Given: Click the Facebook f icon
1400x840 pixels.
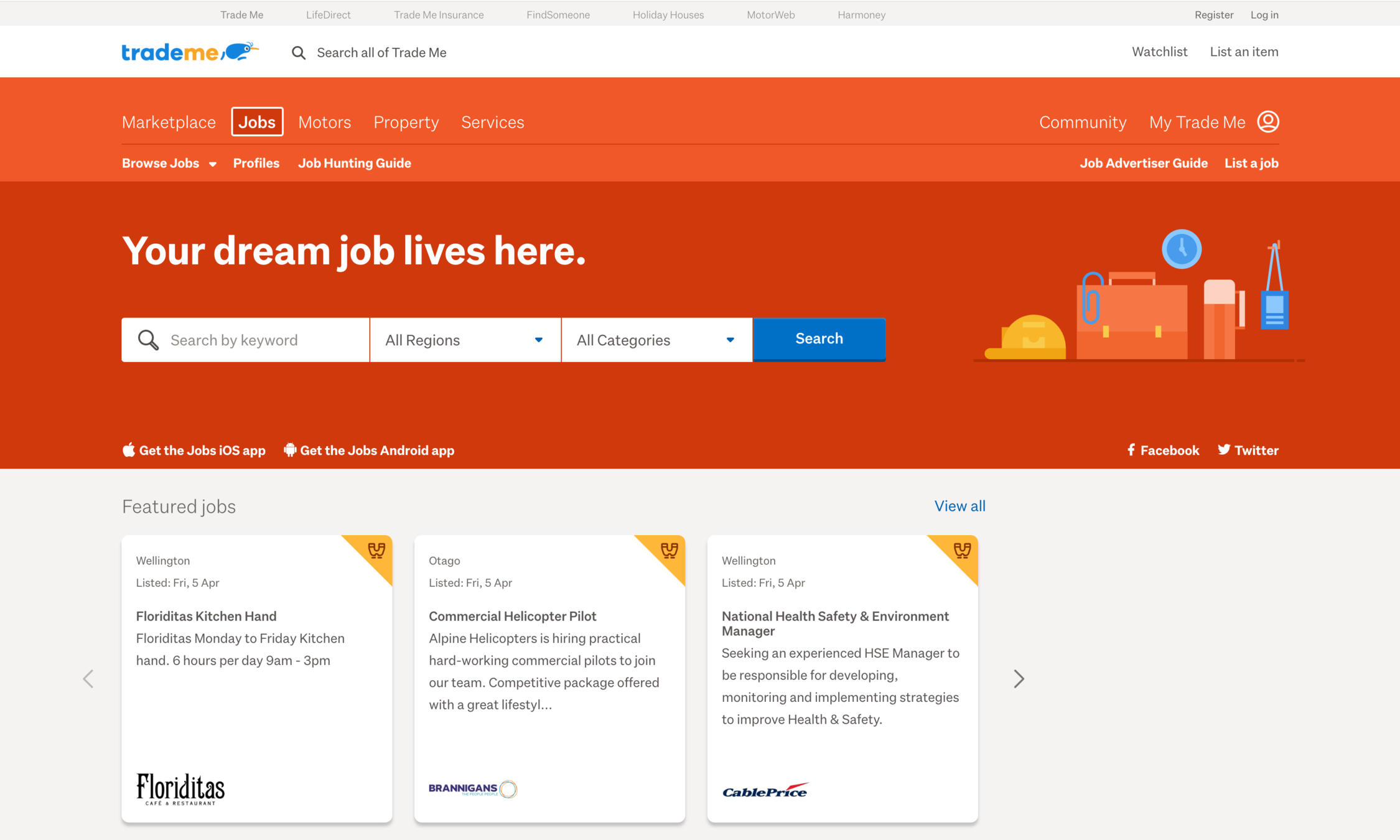Looking at the screenshot, I should 1131,450.
